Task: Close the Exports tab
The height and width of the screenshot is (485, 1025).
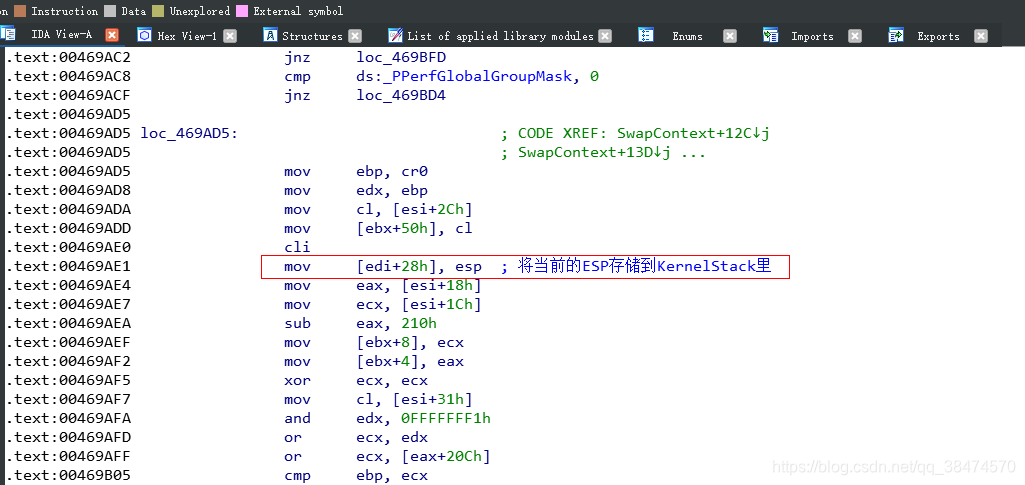Action: click(x=981, y=36)
